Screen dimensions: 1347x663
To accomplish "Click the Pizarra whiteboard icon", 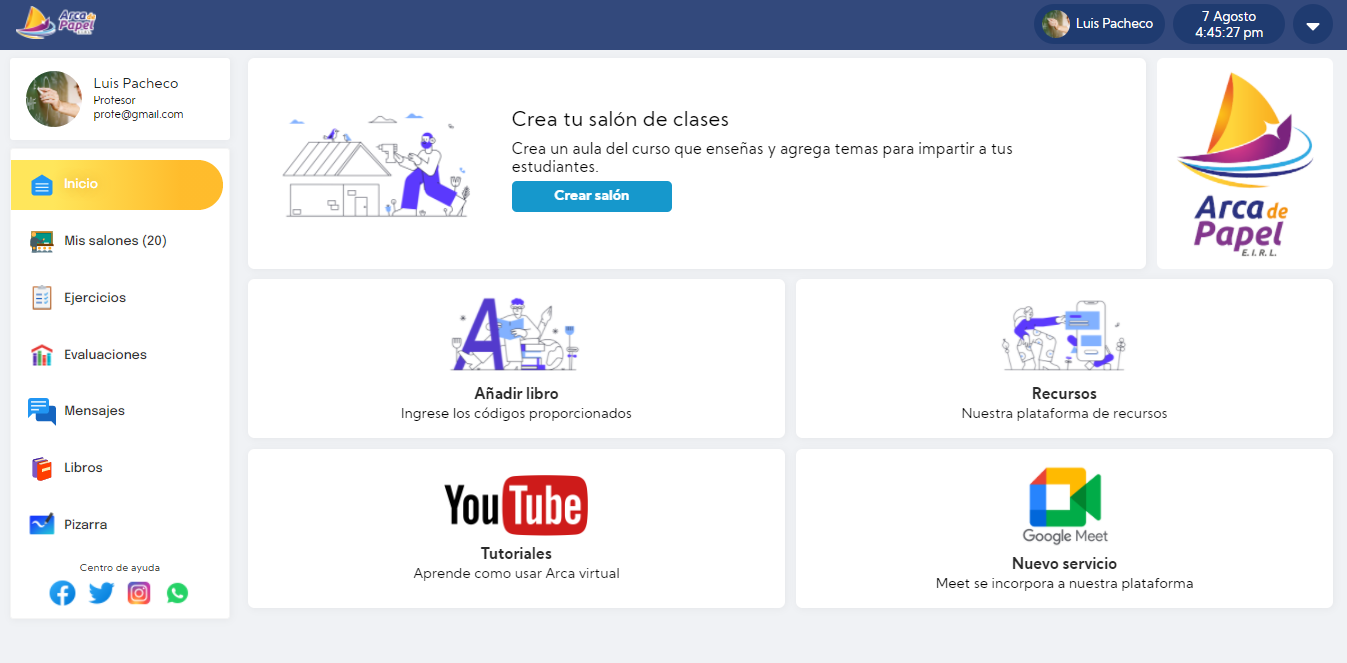I will (41, 524).
